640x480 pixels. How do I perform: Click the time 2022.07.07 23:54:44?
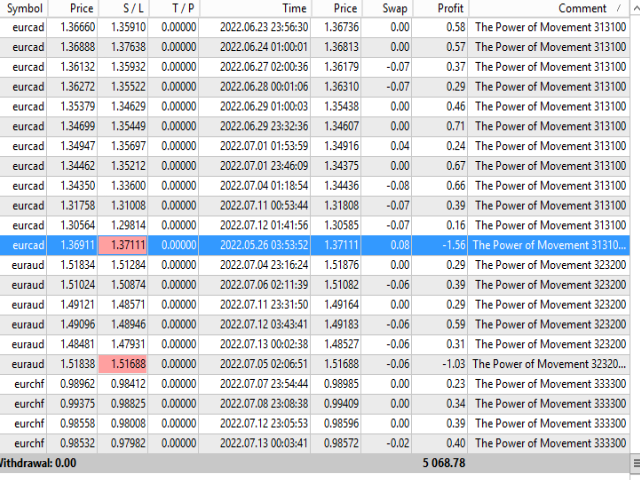264,384
